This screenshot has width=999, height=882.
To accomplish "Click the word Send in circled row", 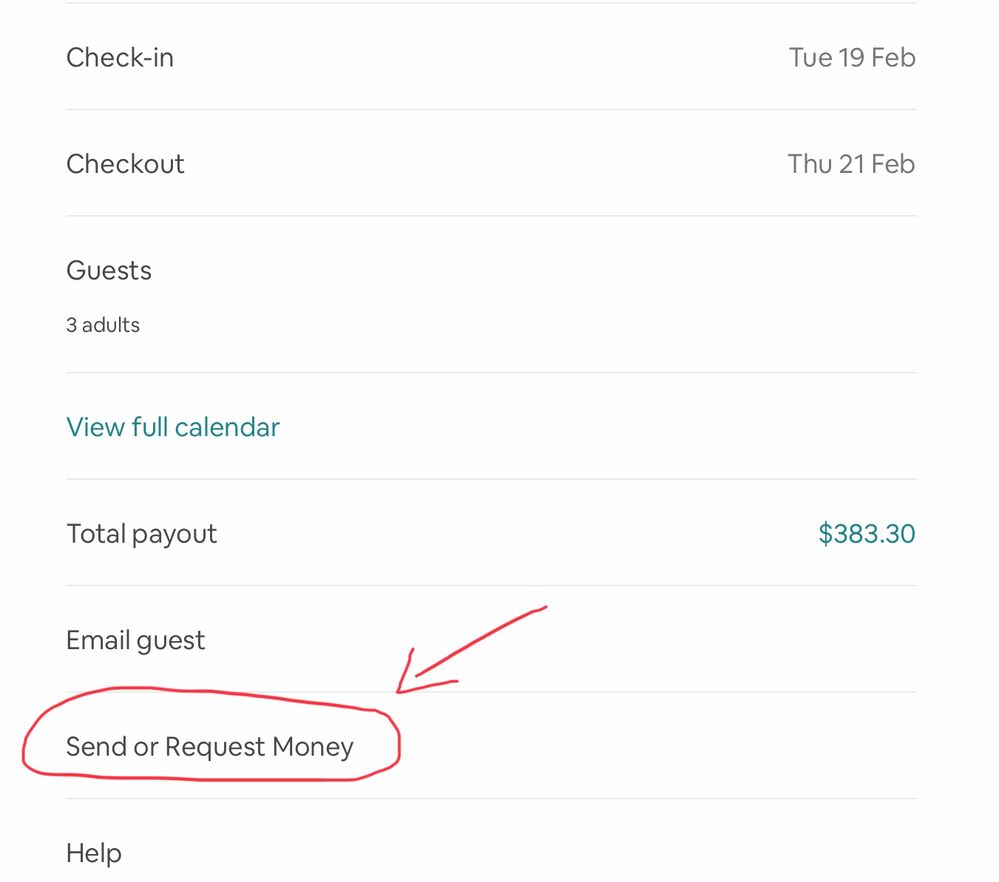I will click(x=96, y=747).
